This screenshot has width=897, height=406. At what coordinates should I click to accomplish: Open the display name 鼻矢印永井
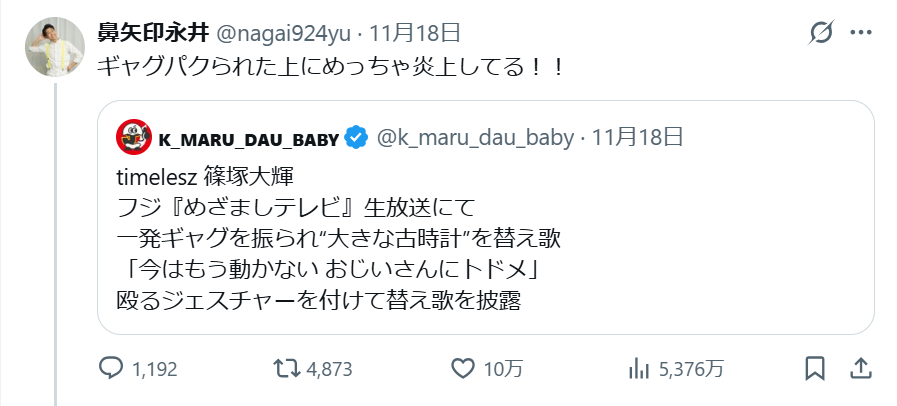point(153,34)
